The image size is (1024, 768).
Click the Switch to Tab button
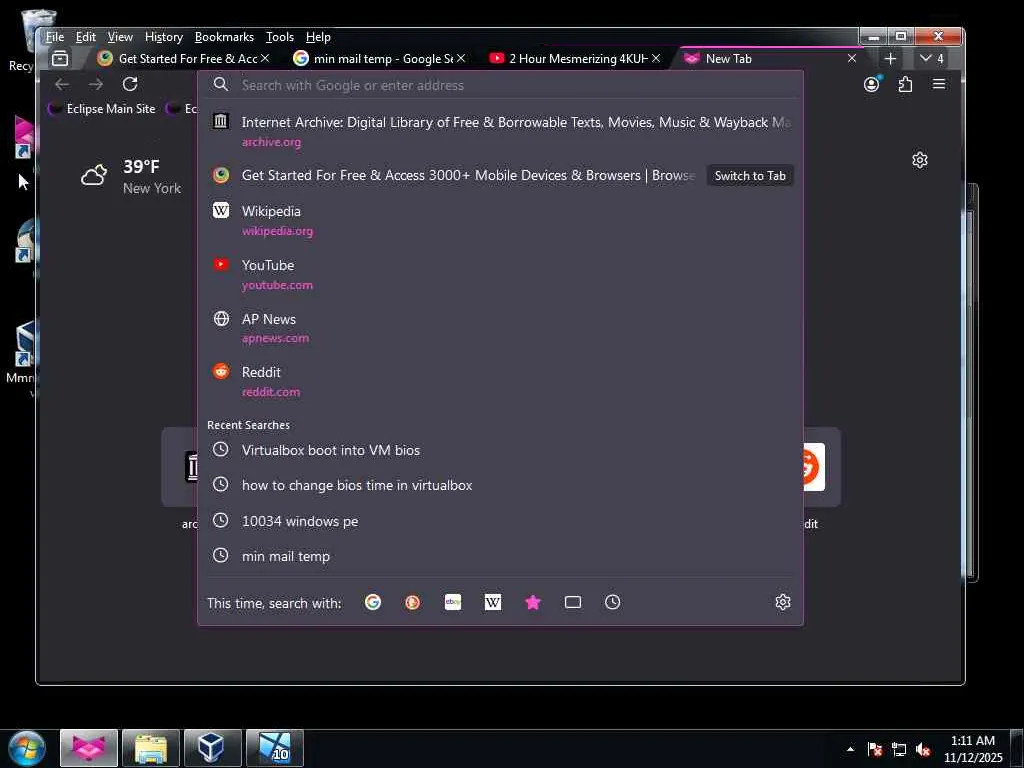click(750, 176)
